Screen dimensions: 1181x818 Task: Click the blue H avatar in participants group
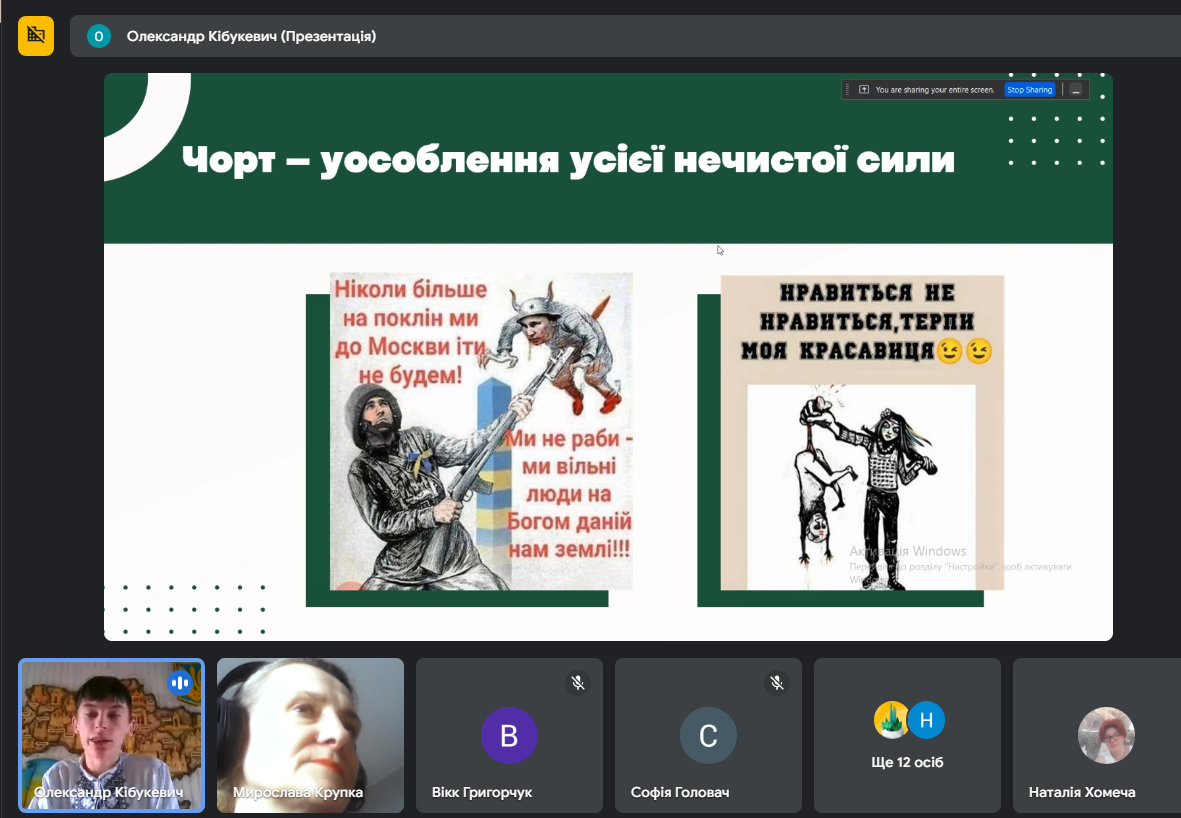click(926, 720)
